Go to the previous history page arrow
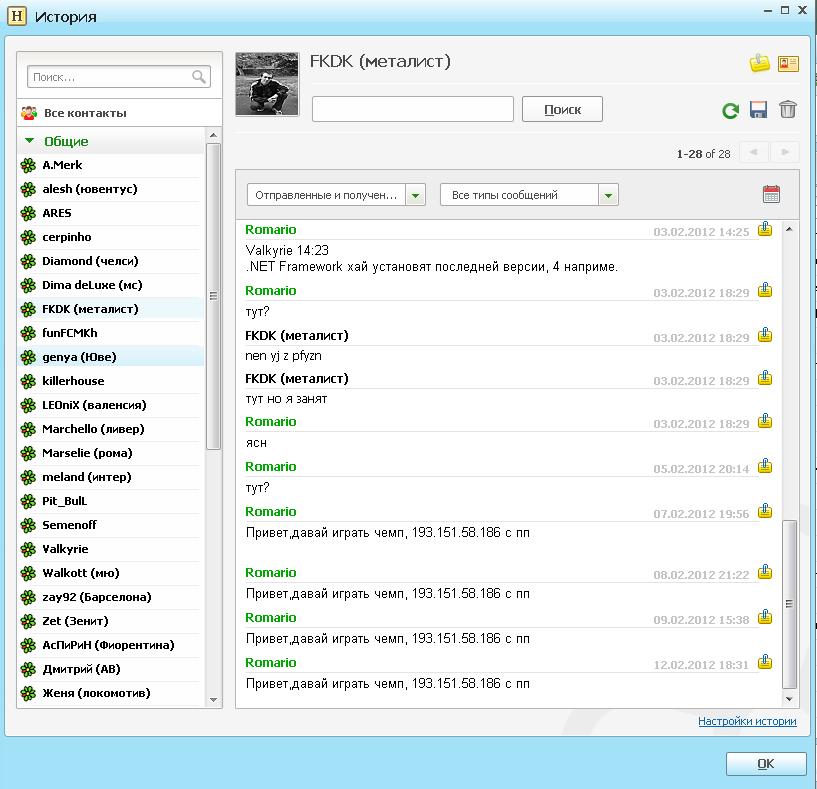 [753, 152]
